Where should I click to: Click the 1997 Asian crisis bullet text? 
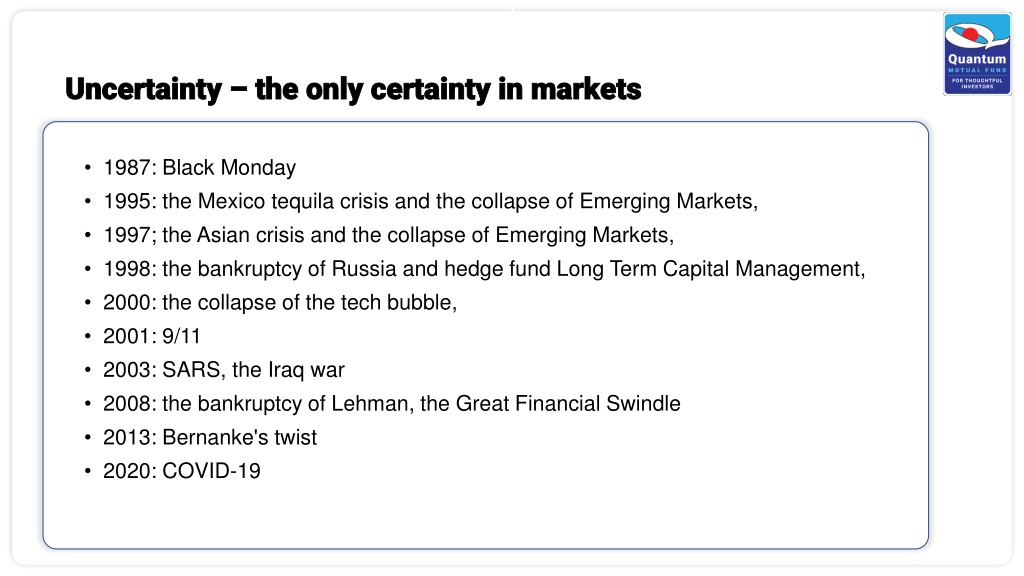tap(389, 235)
